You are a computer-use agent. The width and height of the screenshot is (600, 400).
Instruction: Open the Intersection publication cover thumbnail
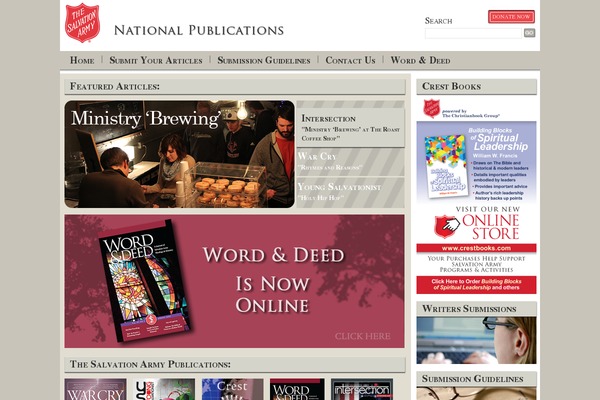click(362, 389)
